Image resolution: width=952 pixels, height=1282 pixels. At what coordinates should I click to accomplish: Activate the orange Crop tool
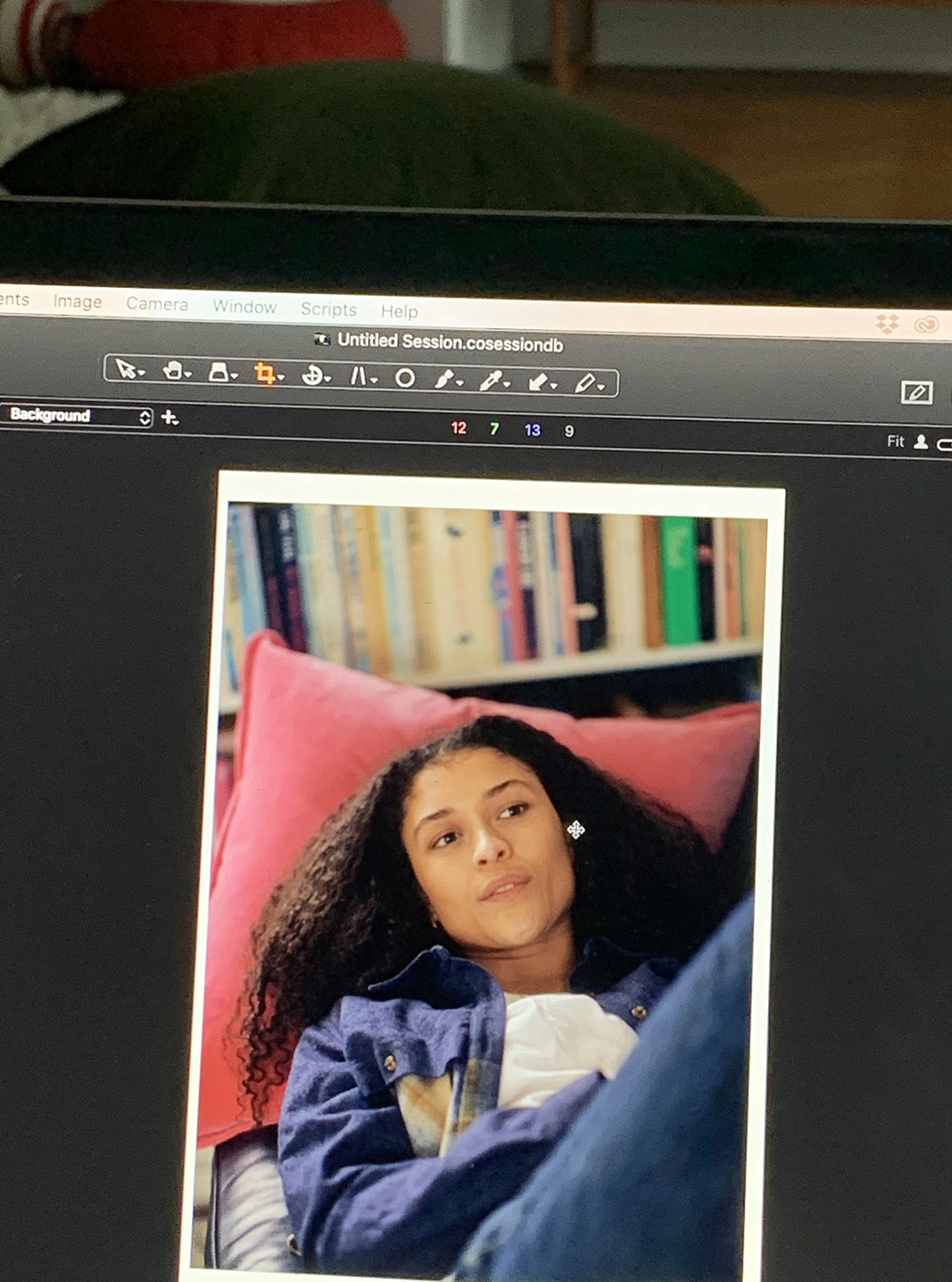[x=264, y=374]
